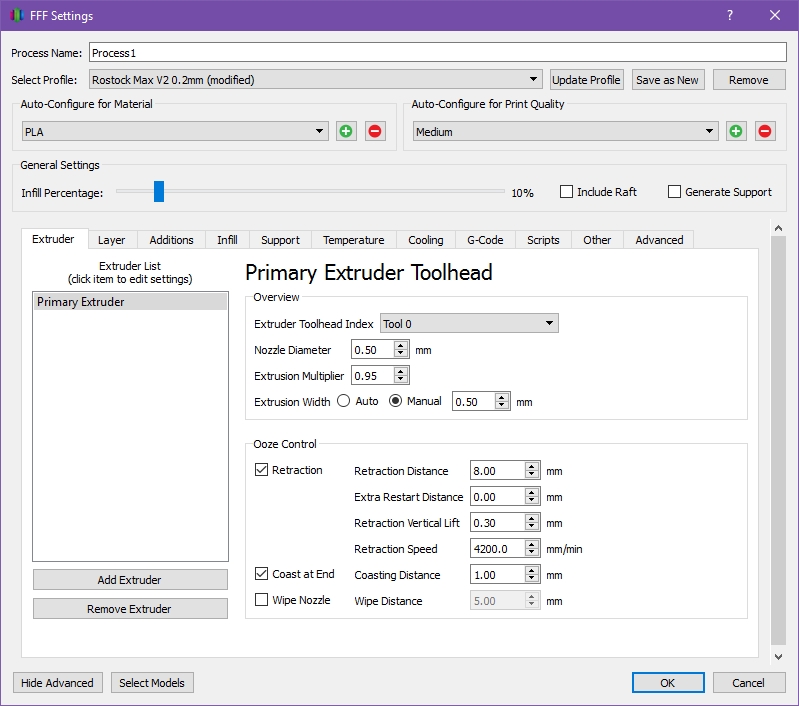Add print quality preset with green plus
799x706 pixels.
coord(736,131)
